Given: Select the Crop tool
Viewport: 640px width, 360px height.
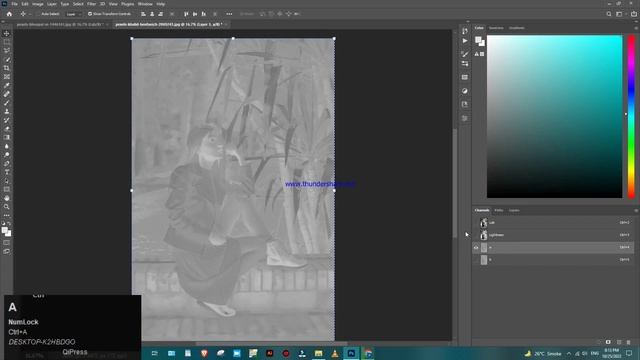Looking at the screenshot, I should point(7,68).
